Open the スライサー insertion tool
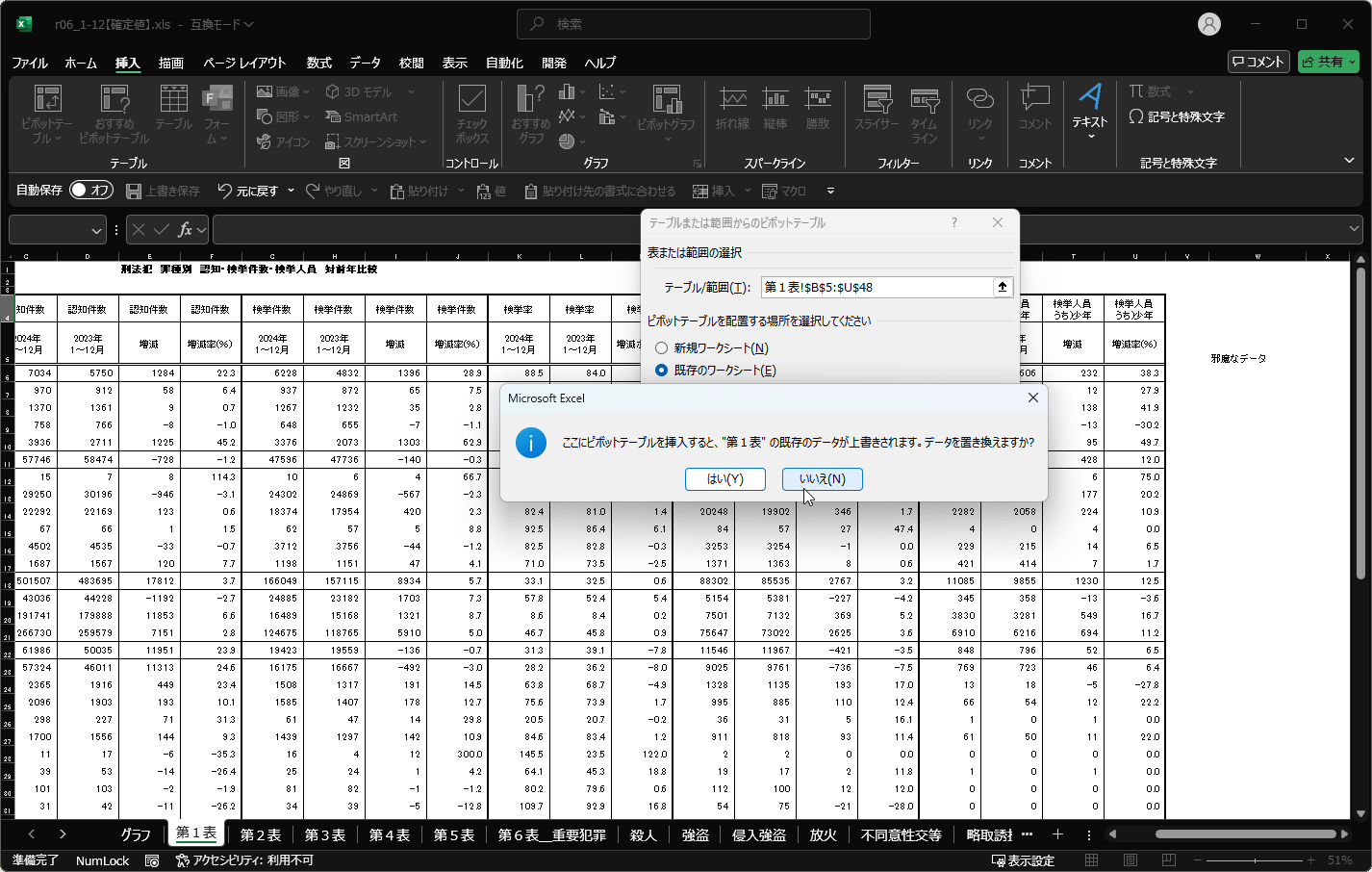 click(877, 115)
